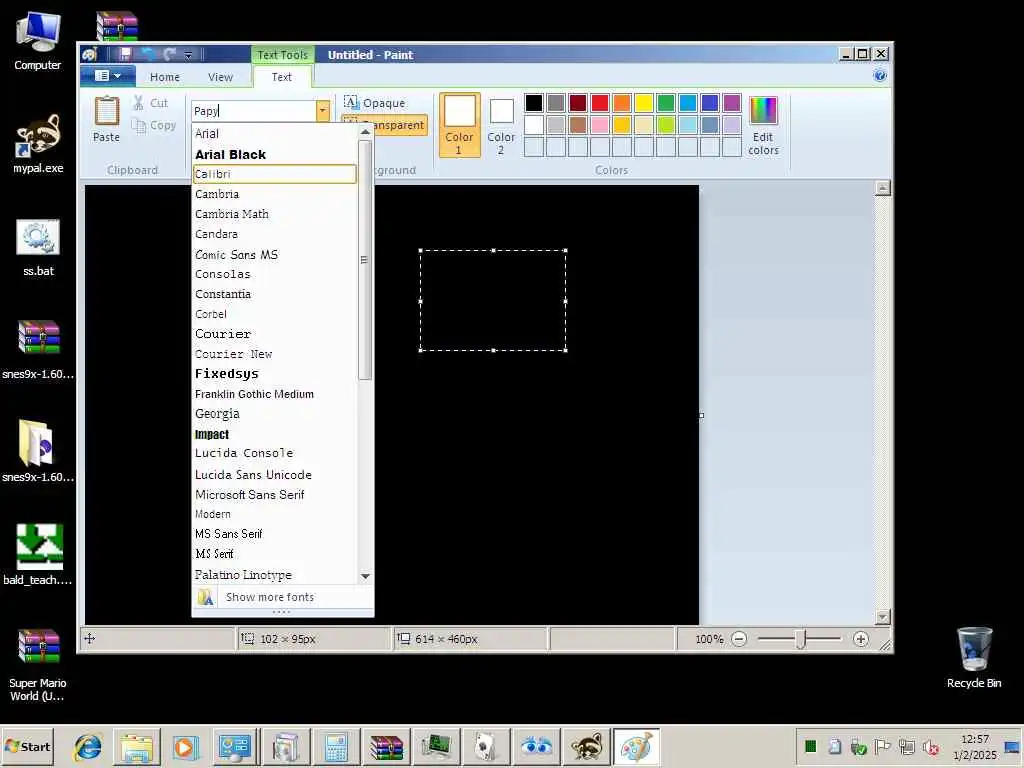Screen dimensions: 1024x768
Task: Collapse the font family dropdown arrow
Action: point(323,111)
